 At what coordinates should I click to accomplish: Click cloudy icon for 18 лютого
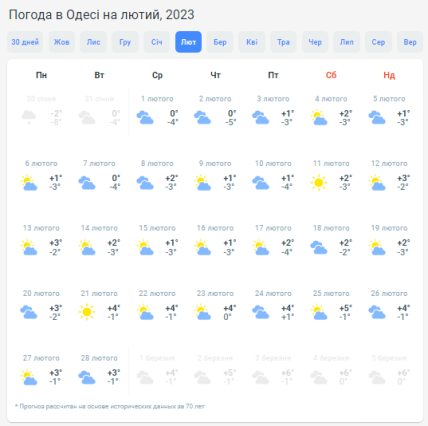tap(319, 248)
